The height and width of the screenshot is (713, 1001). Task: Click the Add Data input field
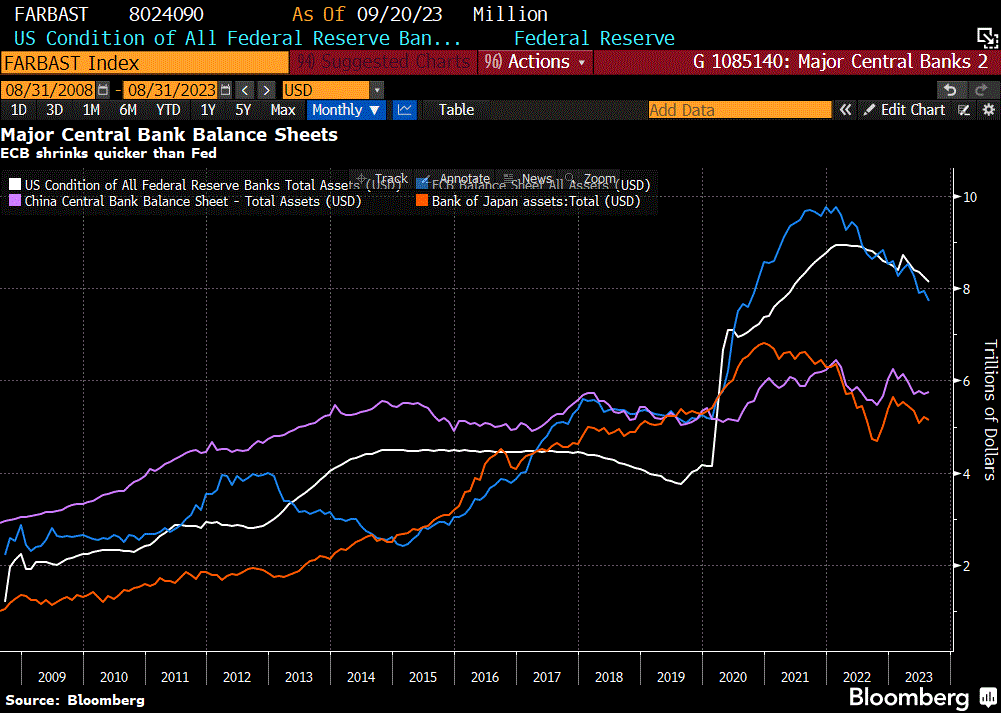(x=740, y=110)
